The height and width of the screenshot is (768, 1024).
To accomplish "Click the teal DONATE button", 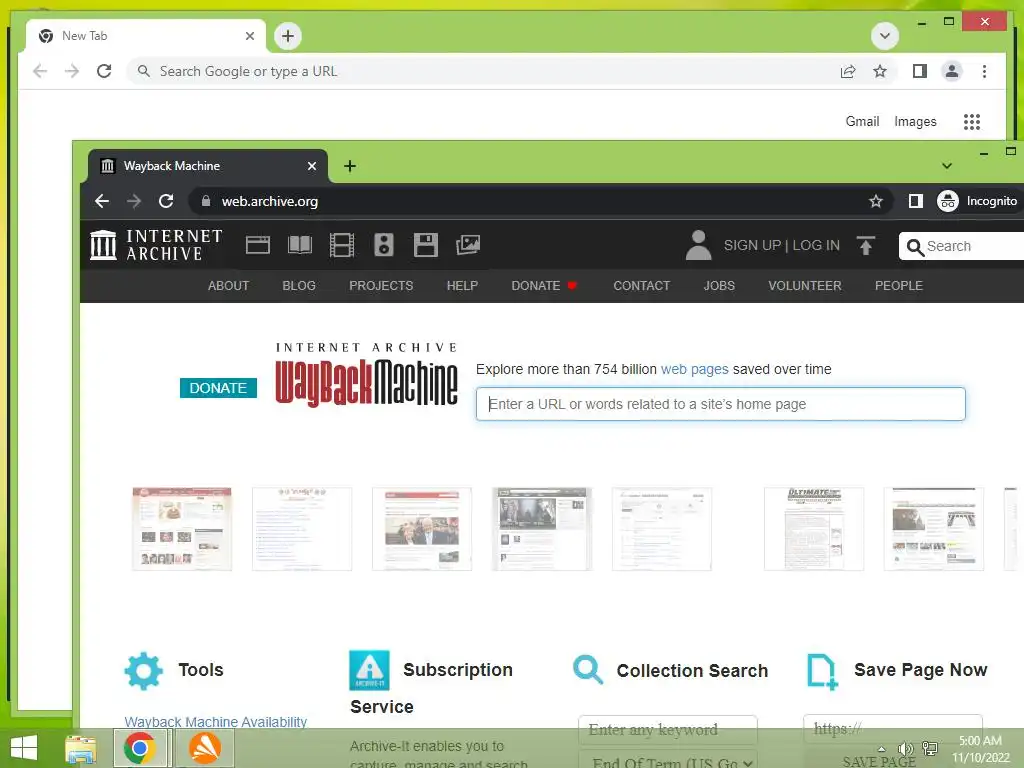I will point(218,388).
